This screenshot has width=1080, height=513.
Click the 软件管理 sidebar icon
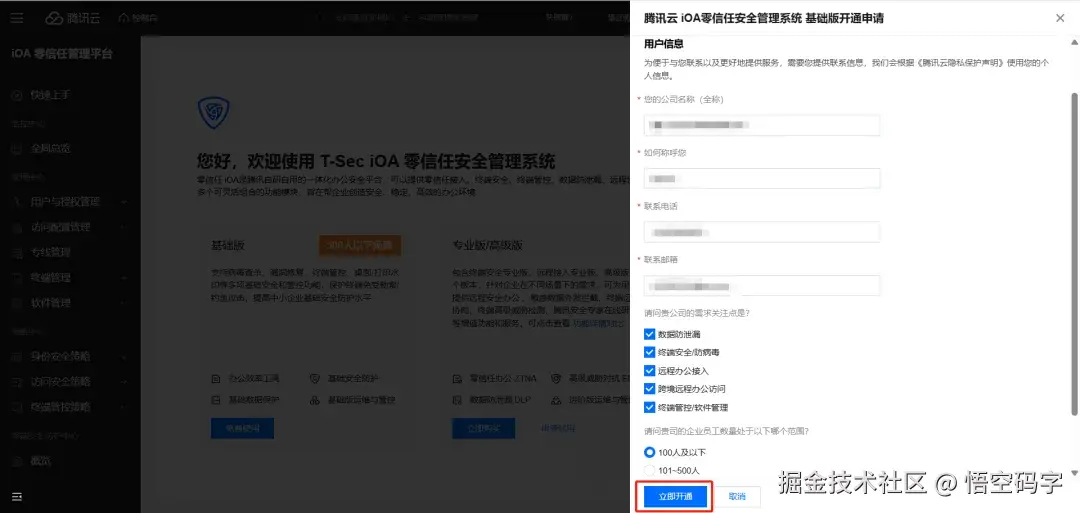[x=17, y=303]
